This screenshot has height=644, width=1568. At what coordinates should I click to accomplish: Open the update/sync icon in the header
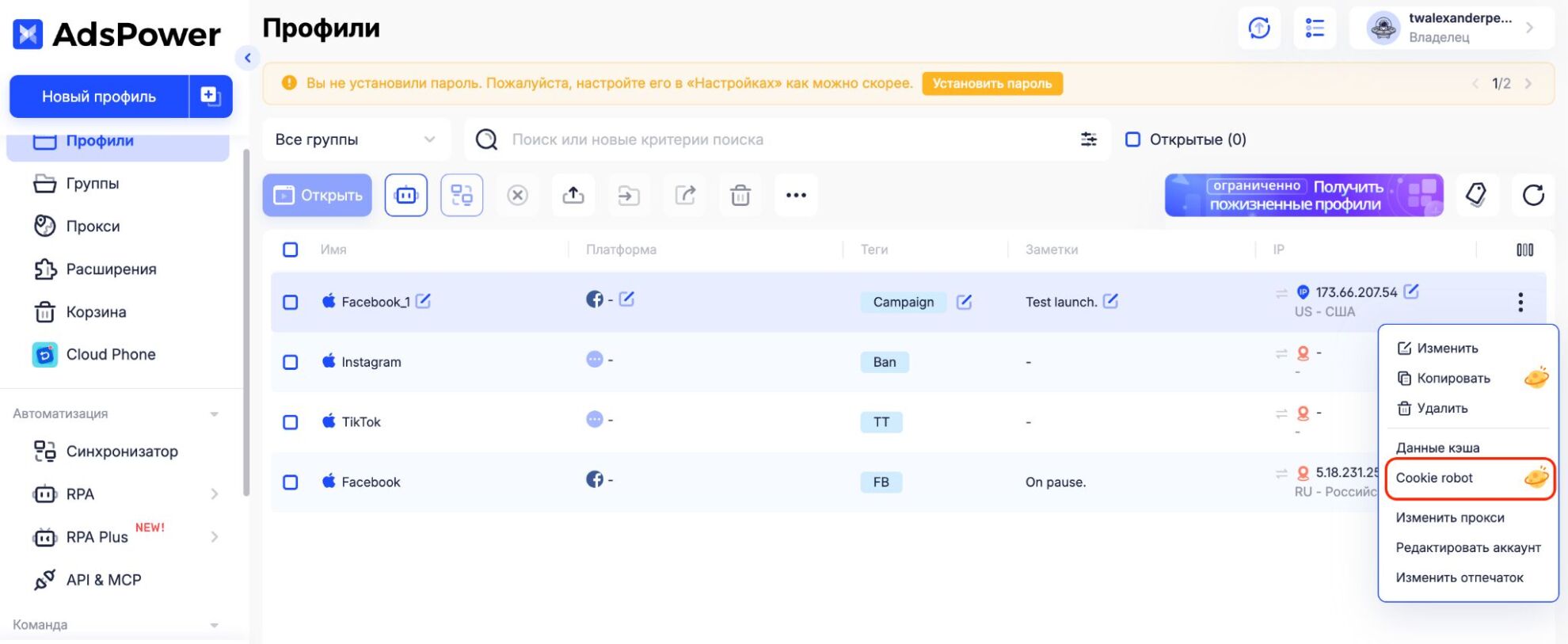click(1259, 28)
